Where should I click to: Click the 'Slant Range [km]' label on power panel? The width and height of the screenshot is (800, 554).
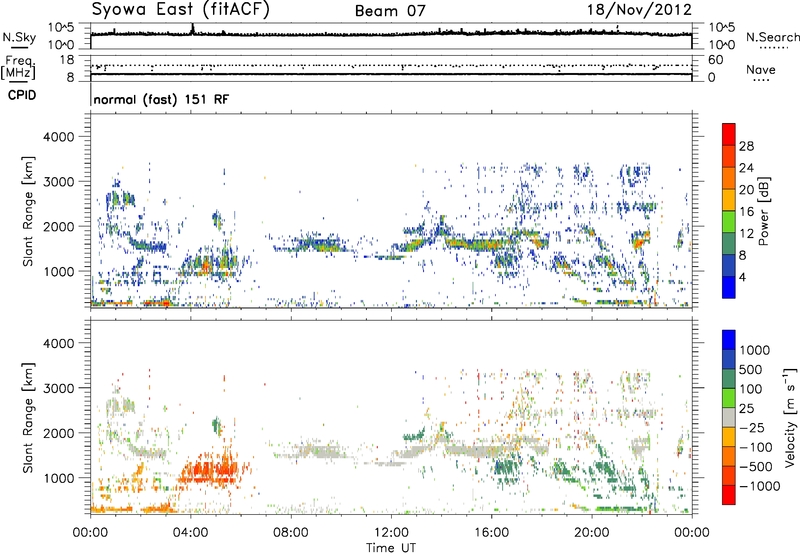[x=28, y=211]
